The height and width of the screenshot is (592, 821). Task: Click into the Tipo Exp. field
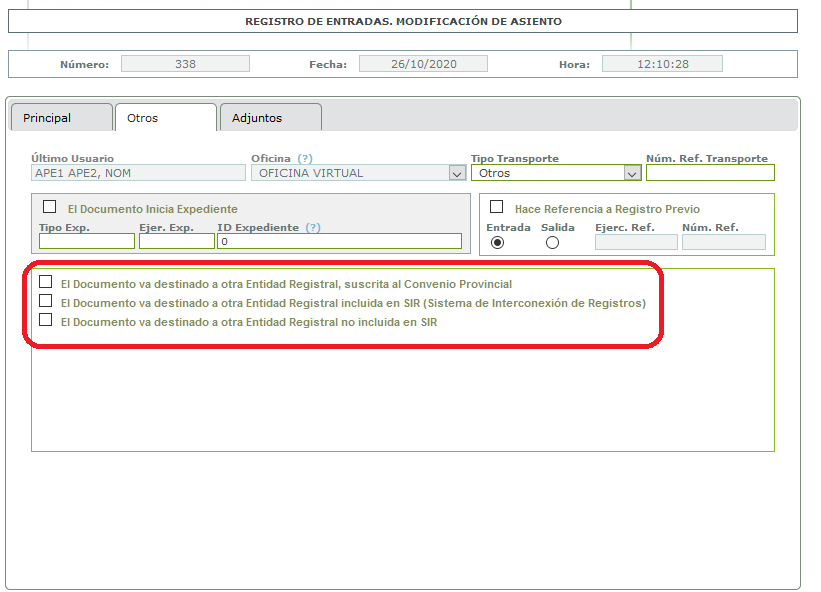pyautogui.click(x=87, y=241)
